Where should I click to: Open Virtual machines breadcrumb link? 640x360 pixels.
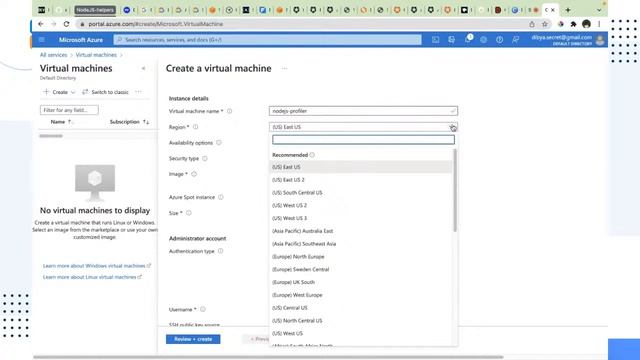click(x=96, y=55)
